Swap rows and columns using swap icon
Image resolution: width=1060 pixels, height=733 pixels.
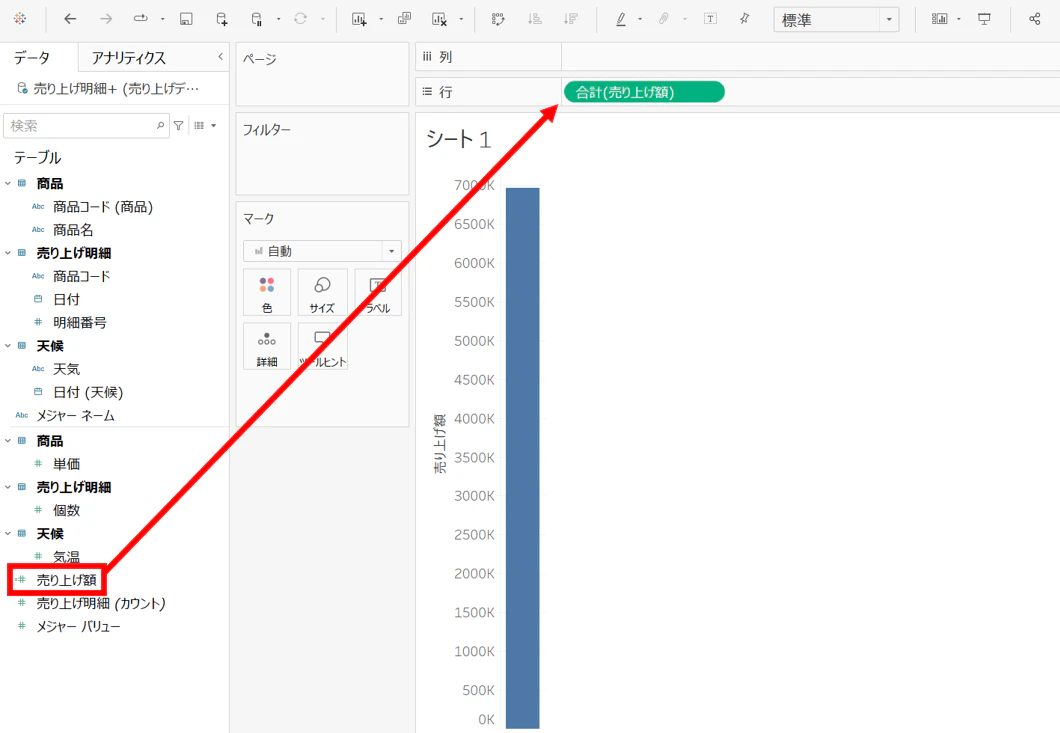pos(498,19)
